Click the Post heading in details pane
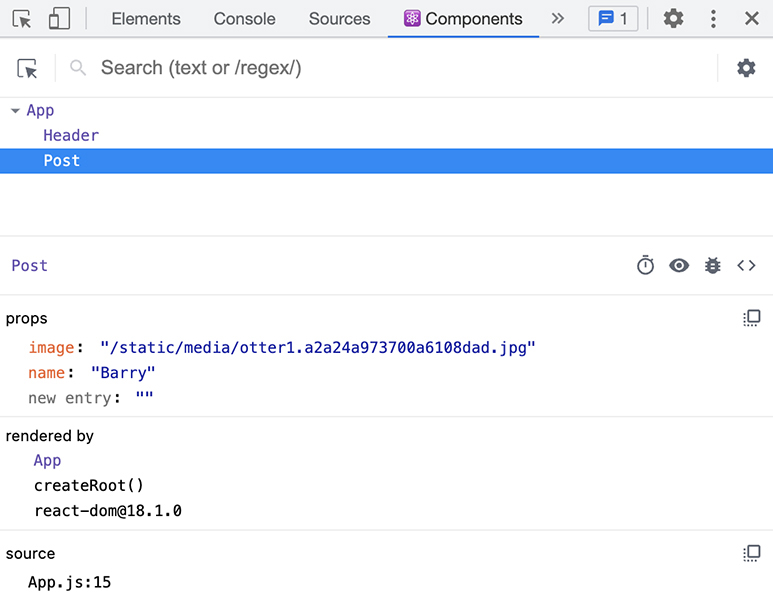The width and height of the screenshot is (773, 612). [x=30, y=265]
